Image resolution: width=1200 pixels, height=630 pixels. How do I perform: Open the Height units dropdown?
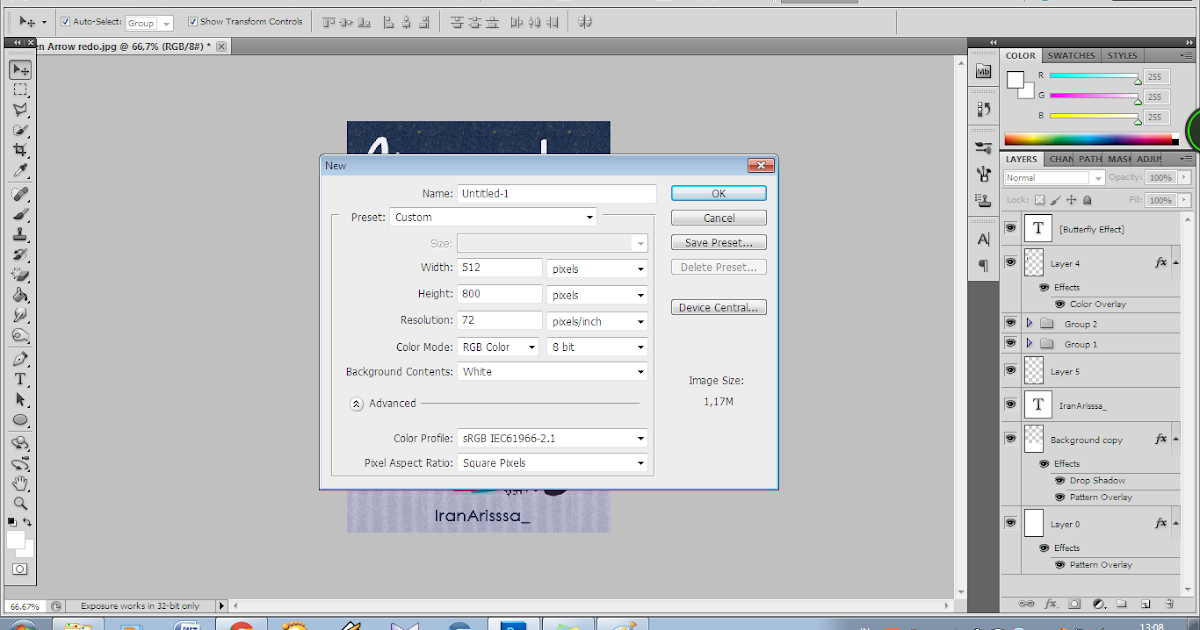tap(597, 295)
